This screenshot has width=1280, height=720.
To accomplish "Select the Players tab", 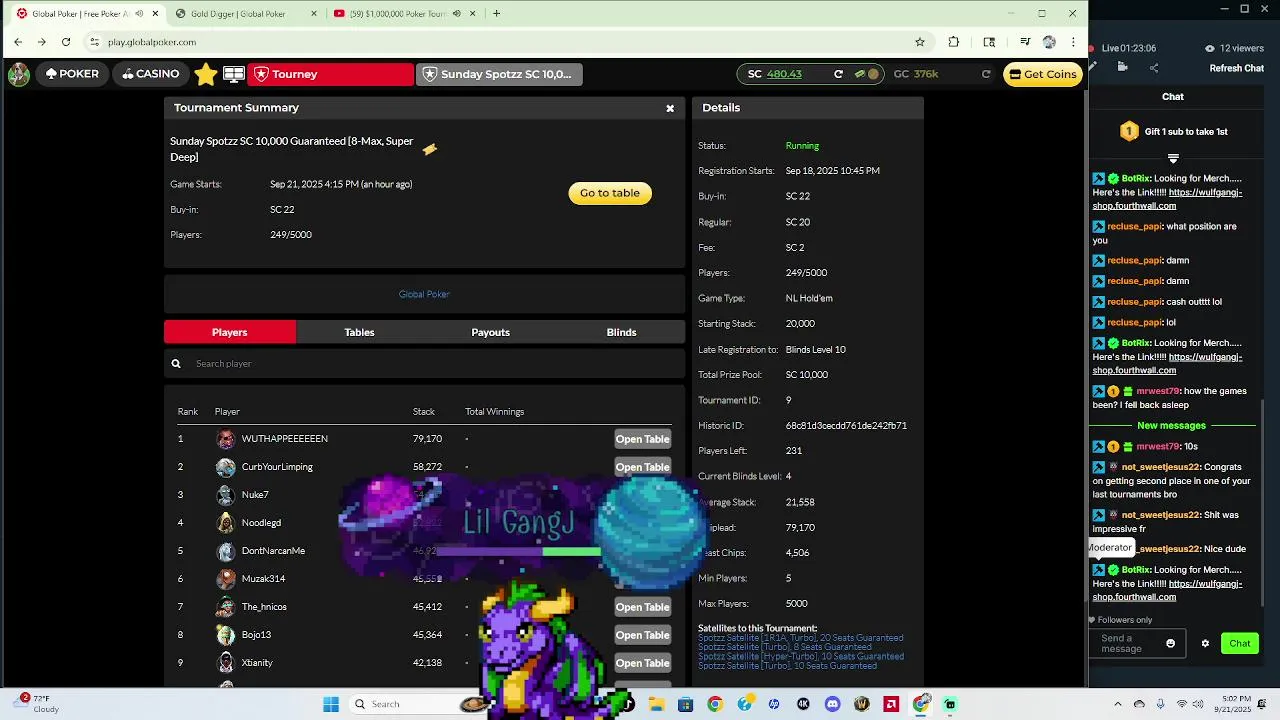I will [x=230, y=332].
